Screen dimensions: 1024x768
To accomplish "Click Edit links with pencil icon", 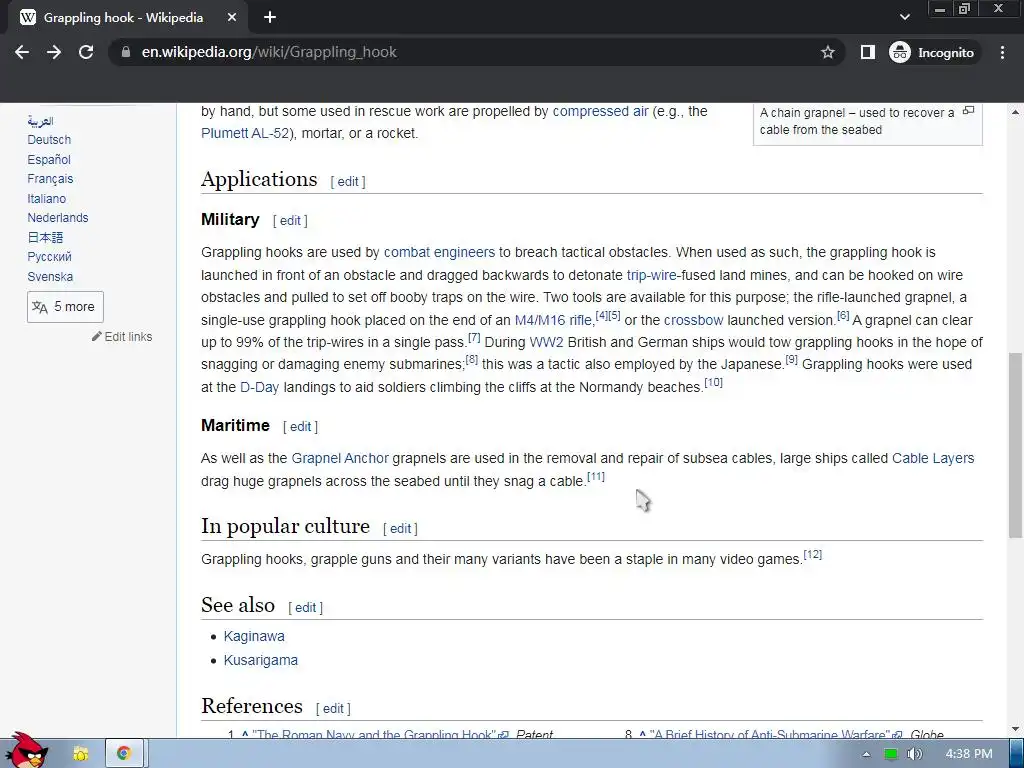I will [x=122, y=337].
